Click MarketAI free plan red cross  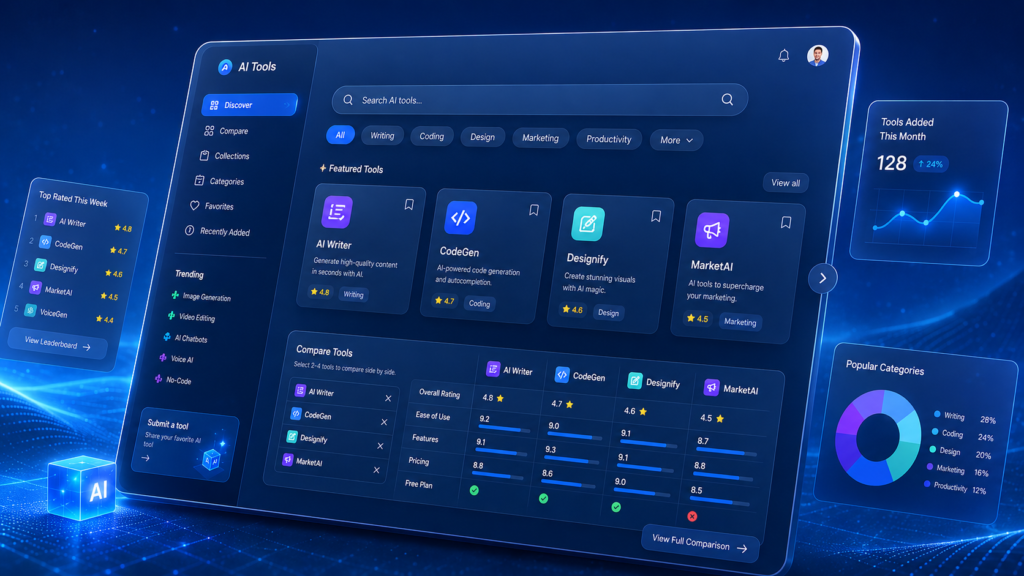point(692,516)
